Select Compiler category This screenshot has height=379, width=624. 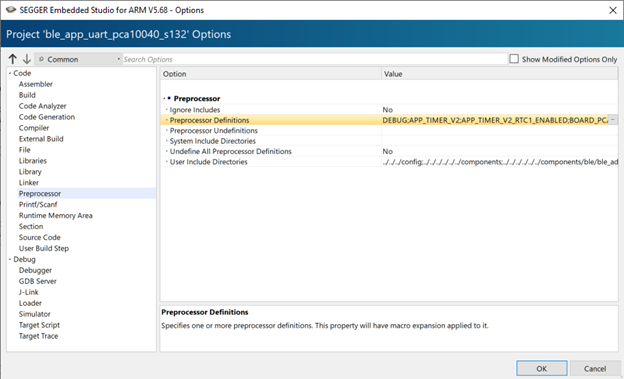pos(34,128)
